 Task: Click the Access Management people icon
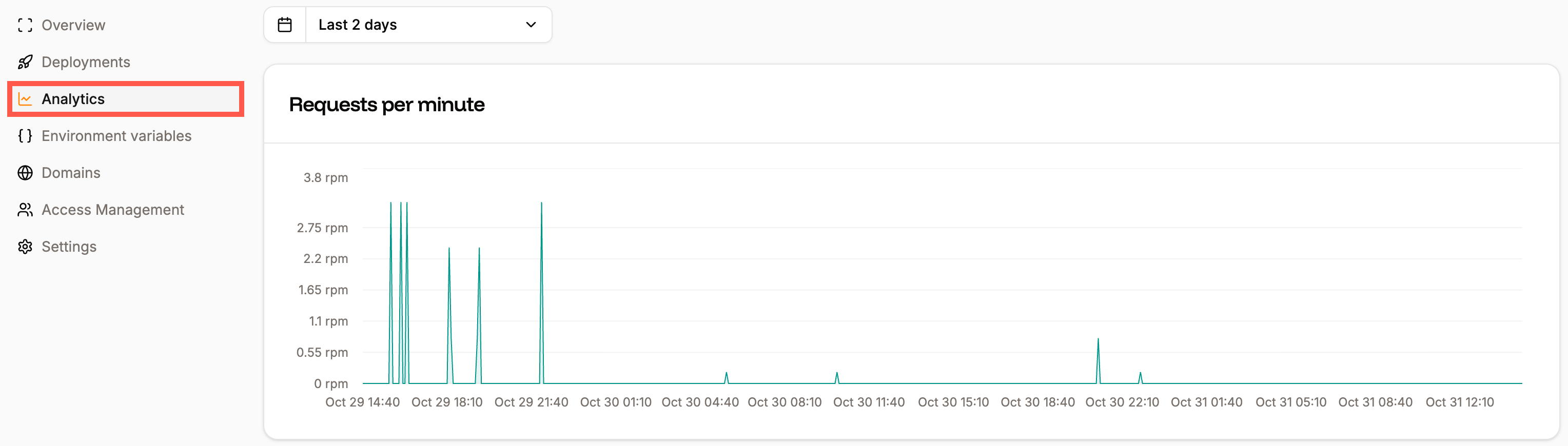coord(25,209)
